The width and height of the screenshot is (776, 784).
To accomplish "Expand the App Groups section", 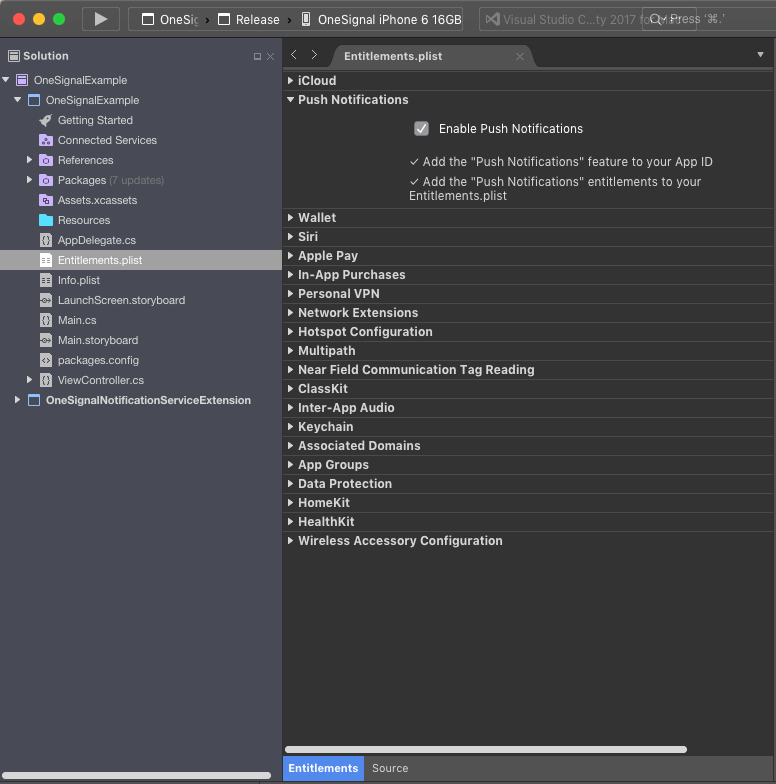I will pos(290,464).
